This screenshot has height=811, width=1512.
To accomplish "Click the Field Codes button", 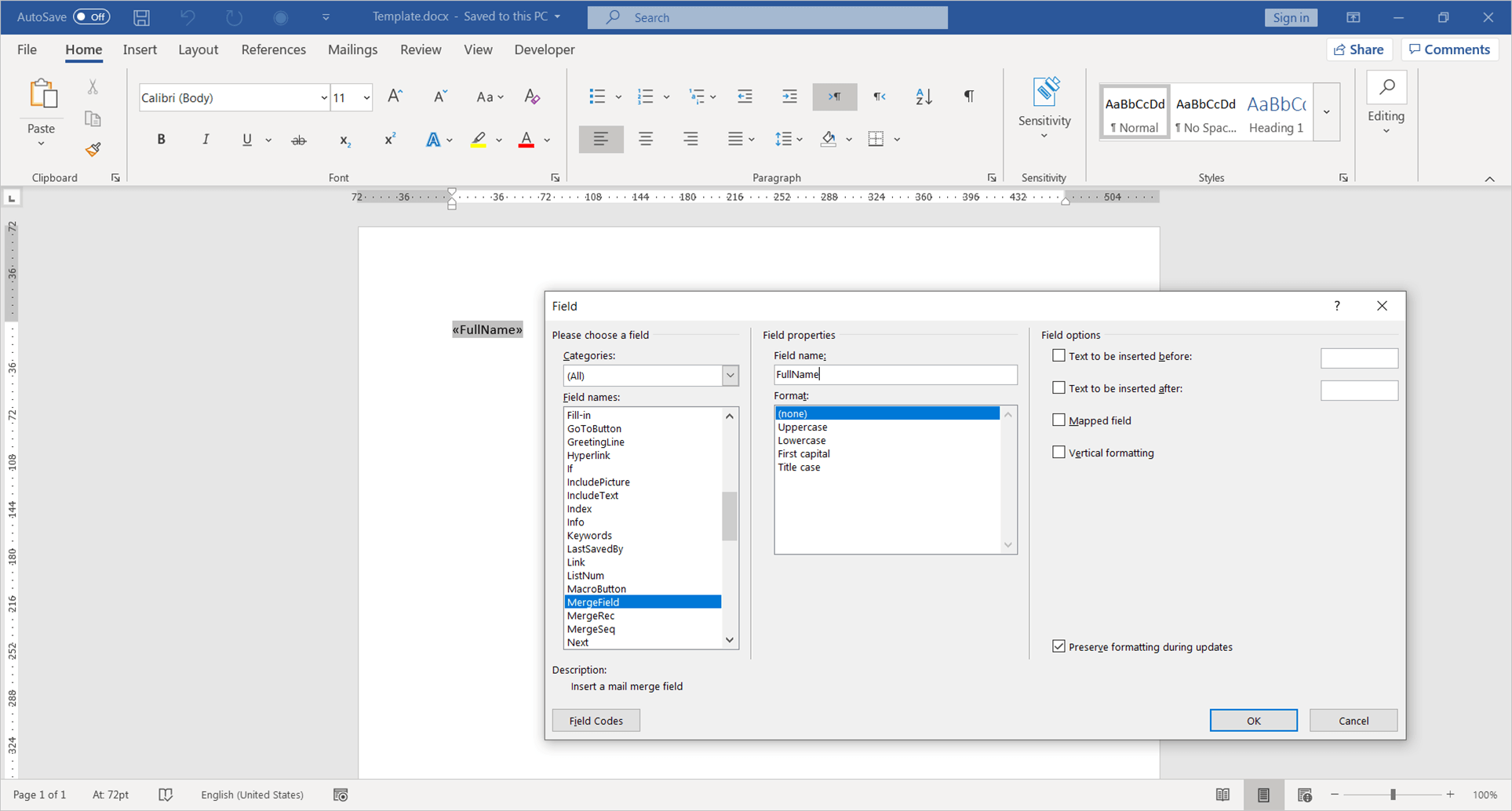I will (x=596, y=720).
